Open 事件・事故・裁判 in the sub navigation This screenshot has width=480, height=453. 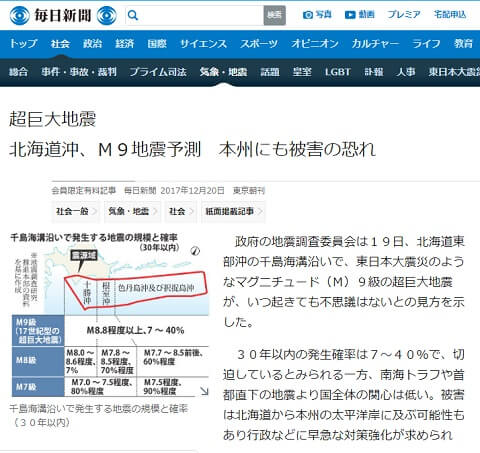tap(79, 72)
